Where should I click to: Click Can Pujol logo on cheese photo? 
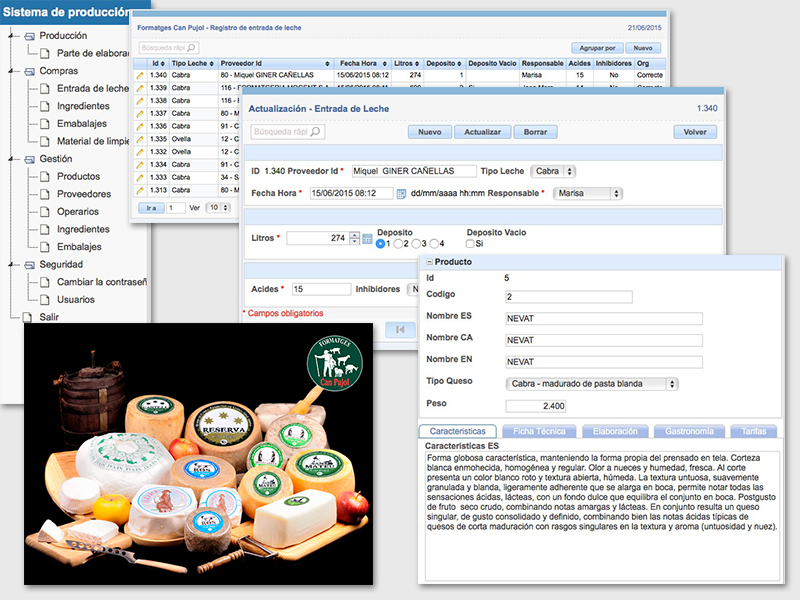point(335,363)
